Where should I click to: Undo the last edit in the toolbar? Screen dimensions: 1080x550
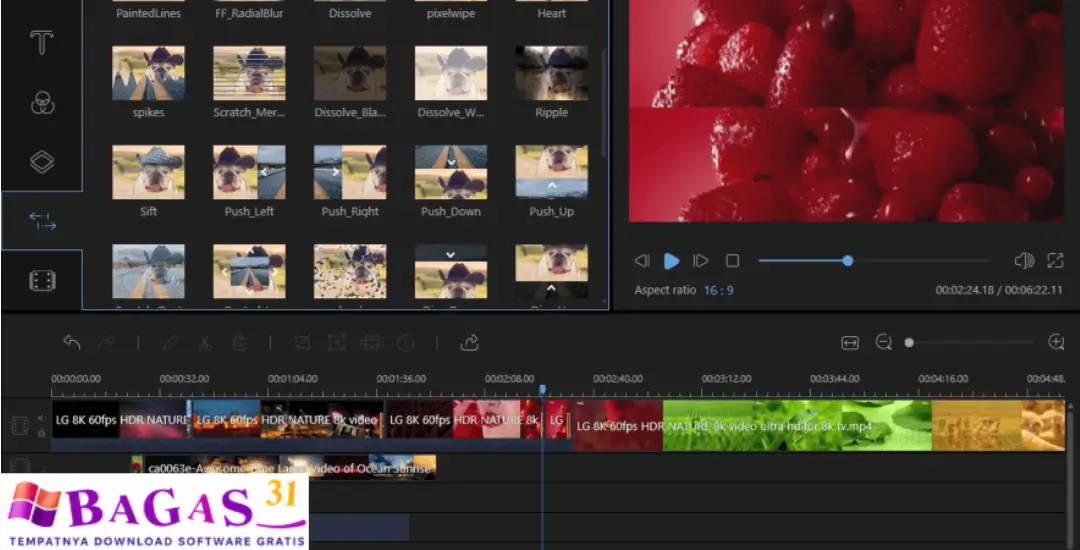[72, 342]
